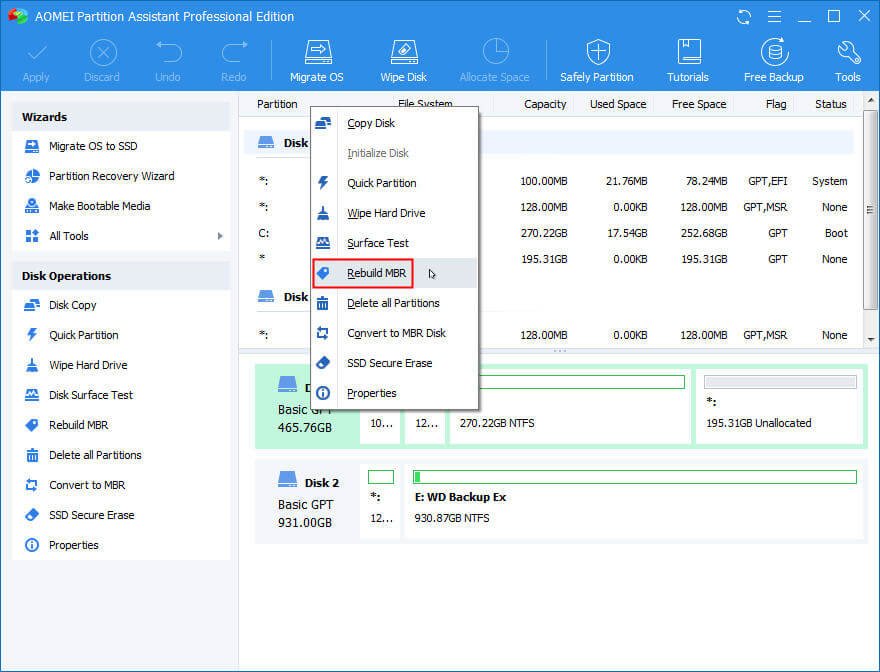Click the Migrate OS toolbar icon
The height and width of the screenshot is (672, 880).
(317, 60)
